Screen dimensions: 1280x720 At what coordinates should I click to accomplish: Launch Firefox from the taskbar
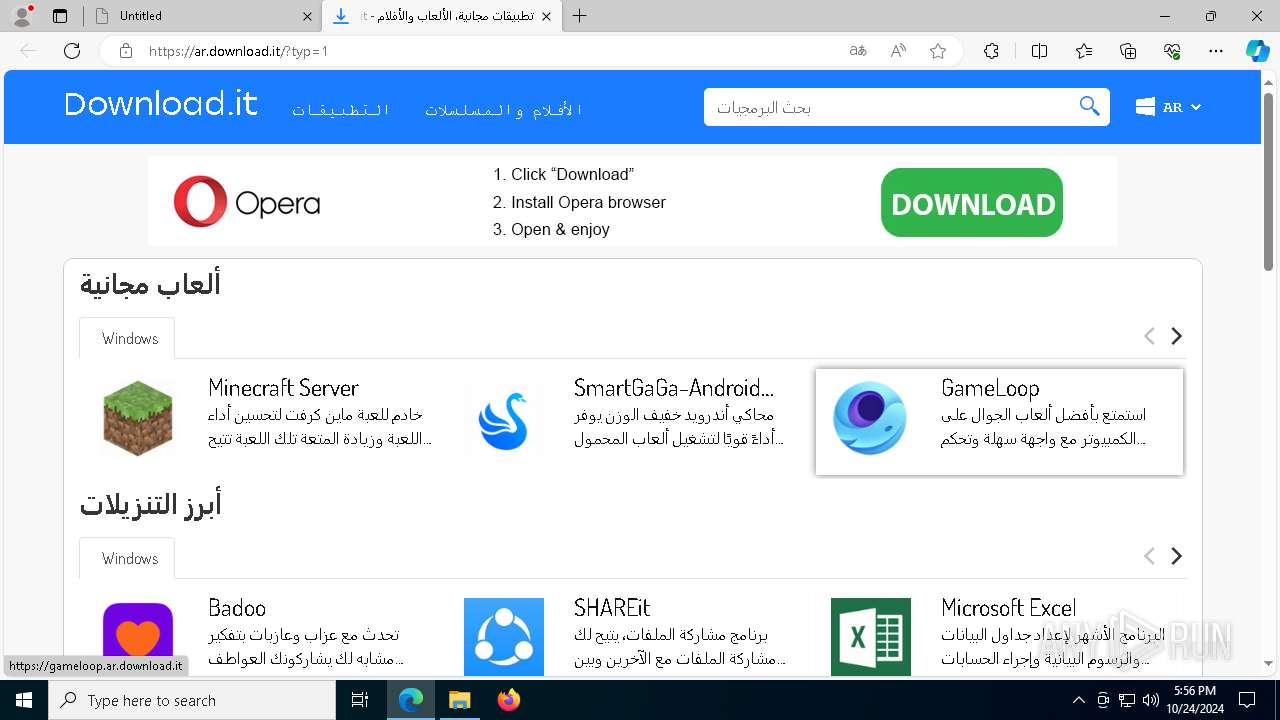click(x=509, y=700)
